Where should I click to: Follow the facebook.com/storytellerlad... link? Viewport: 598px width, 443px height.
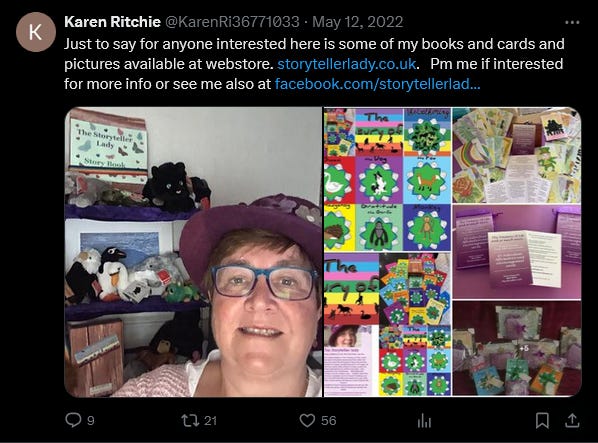[x=377, y=83]
